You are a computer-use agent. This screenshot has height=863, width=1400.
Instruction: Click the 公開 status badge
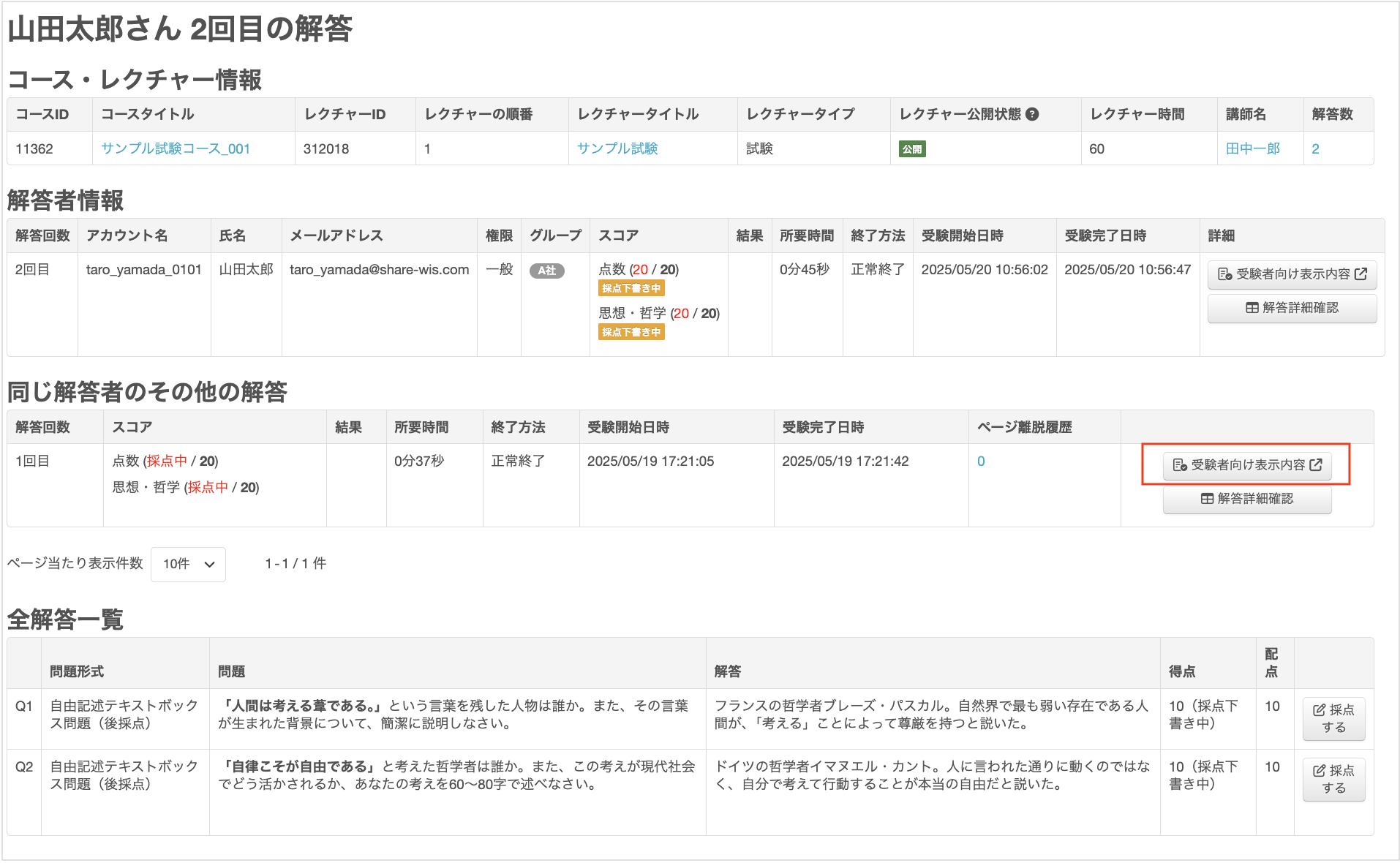click(912, 149)
